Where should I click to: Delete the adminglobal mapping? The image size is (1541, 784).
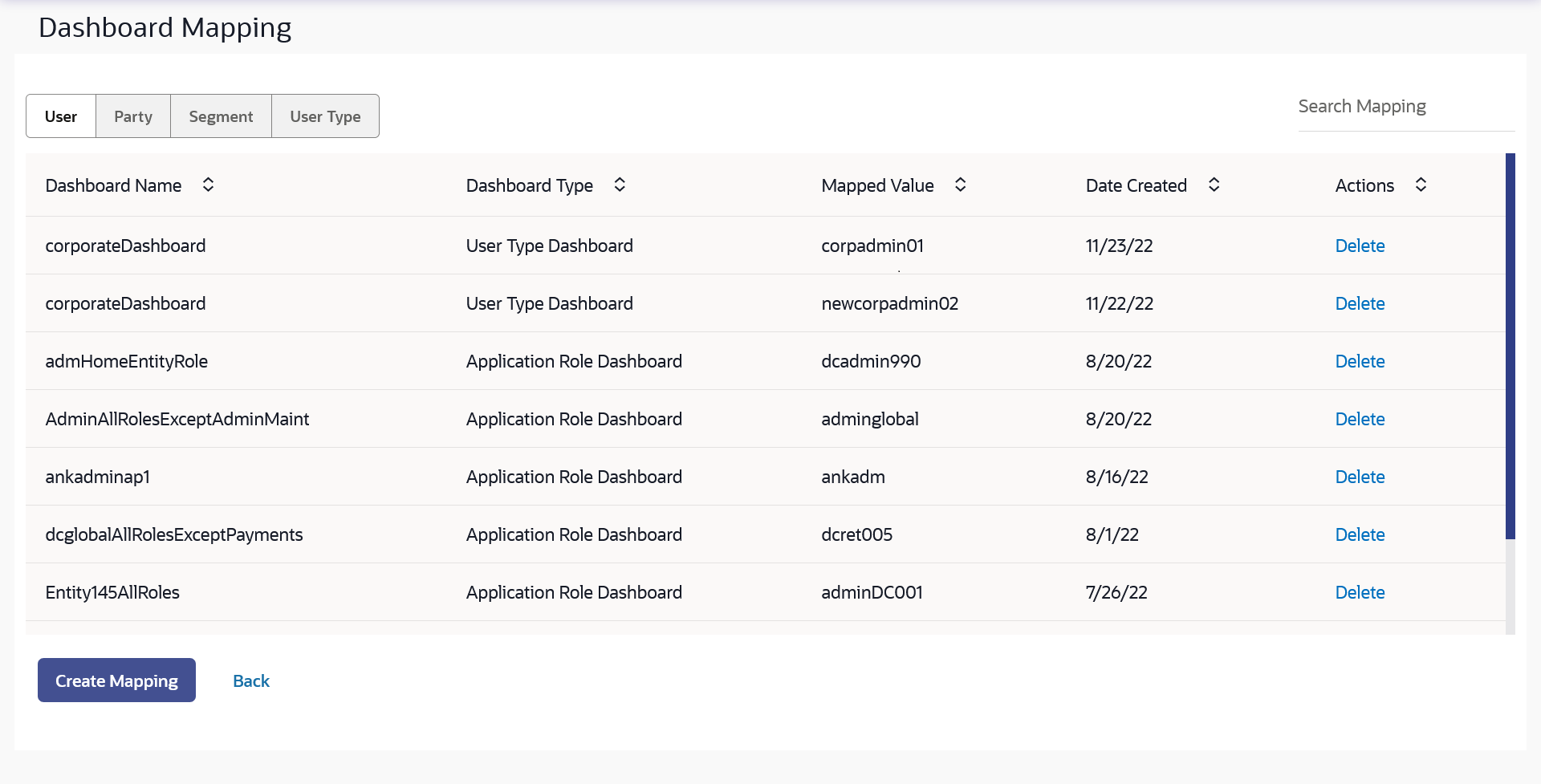pyautogui.click(x=1360, y=420)
